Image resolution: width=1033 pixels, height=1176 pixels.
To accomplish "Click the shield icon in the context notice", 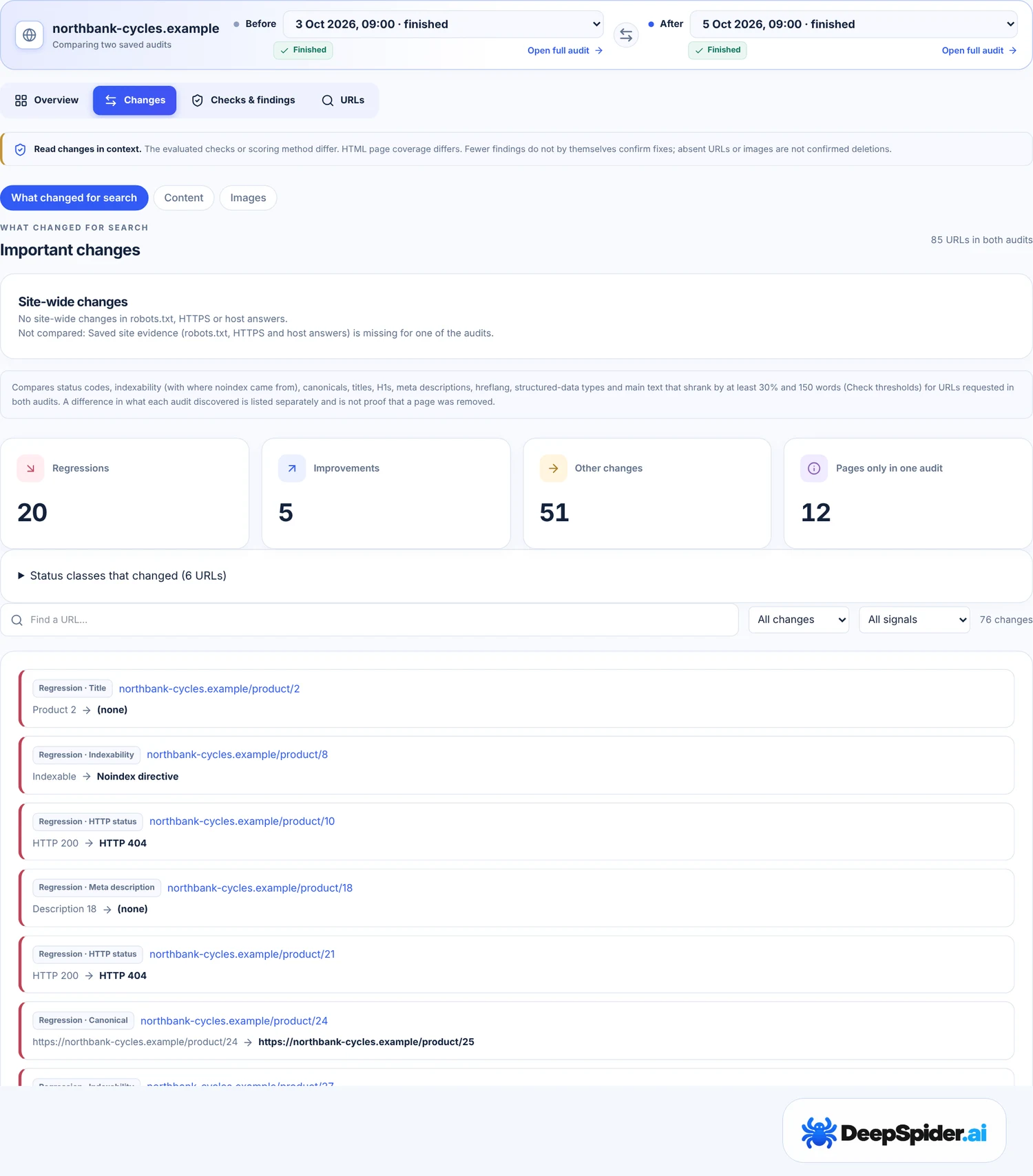I will point(21,149).
